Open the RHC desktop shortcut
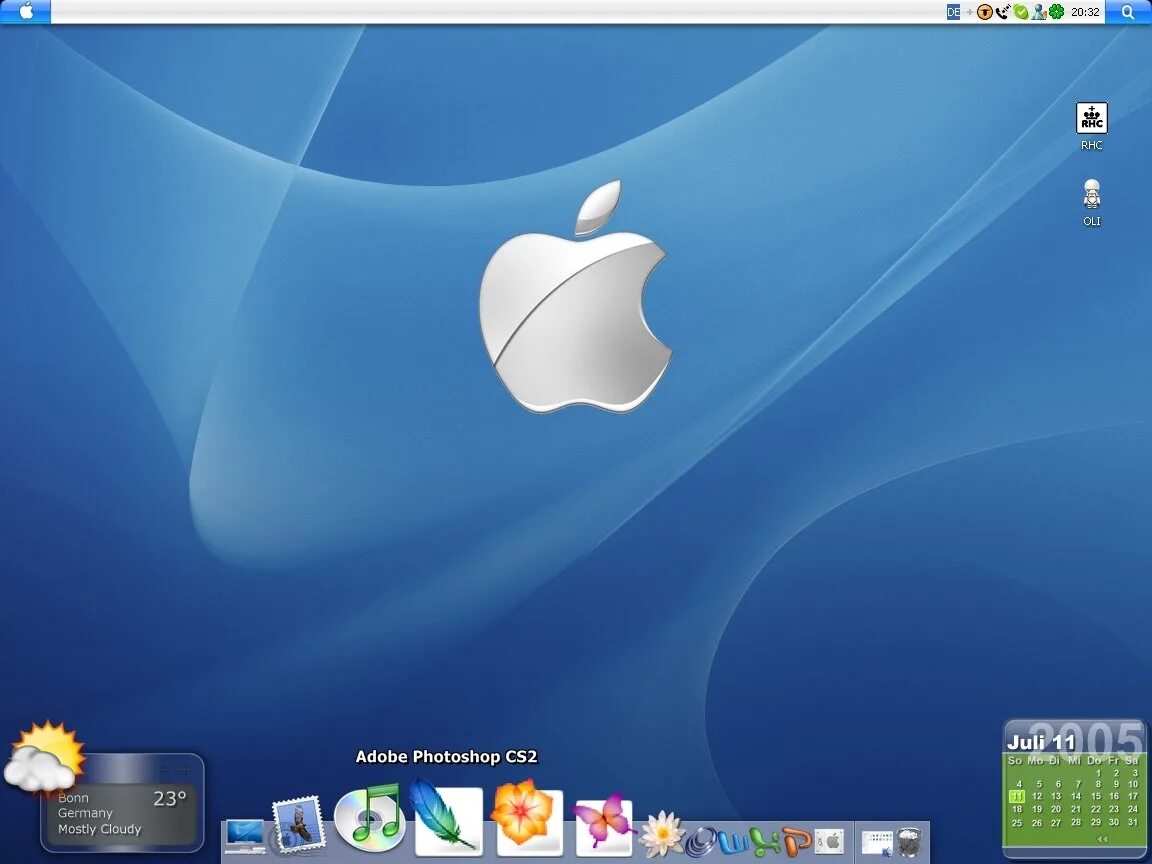Screen dimensions: 1152x864 coord(1092,126)
